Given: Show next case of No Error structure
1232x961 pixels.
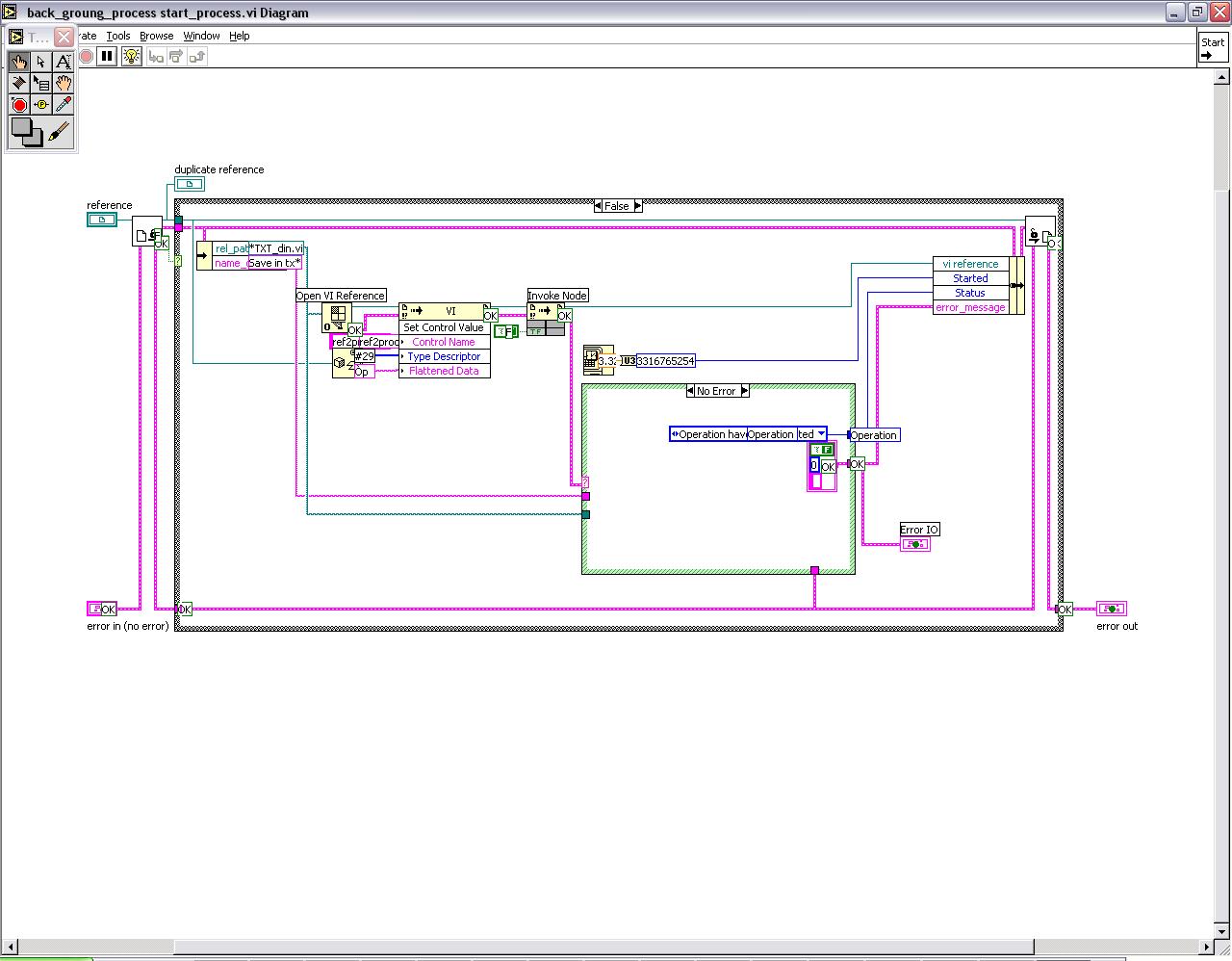Looking at the screenshot, I should pos(744,391).
